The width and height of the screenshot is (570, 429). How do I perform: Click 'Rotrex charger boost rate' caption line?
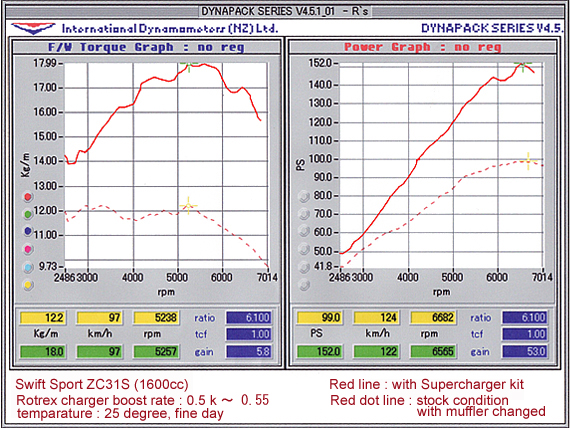(x=142, y=400)
